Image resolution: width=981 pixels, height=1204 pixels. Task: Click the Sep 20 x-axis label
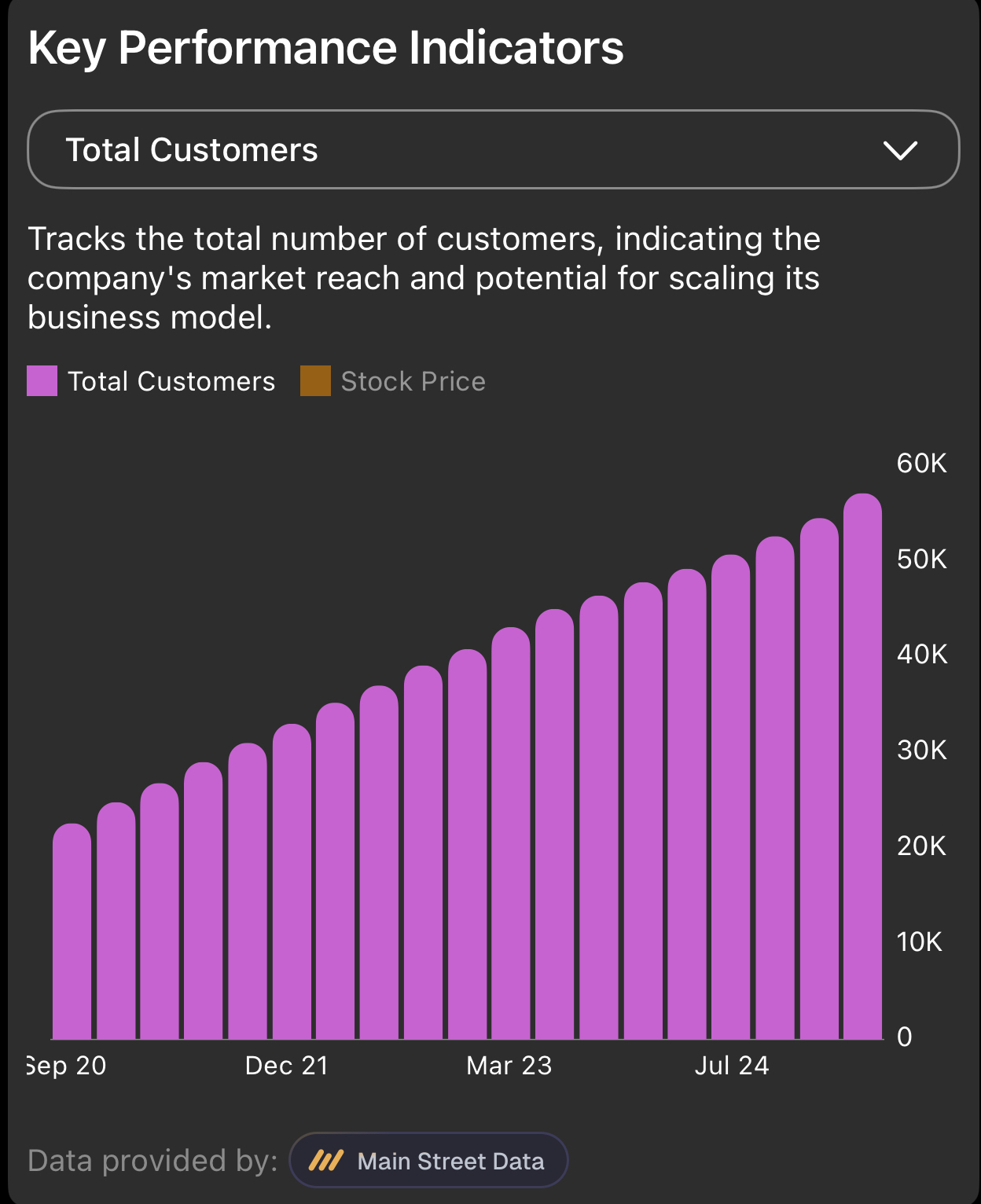(x=66, y=1066)
